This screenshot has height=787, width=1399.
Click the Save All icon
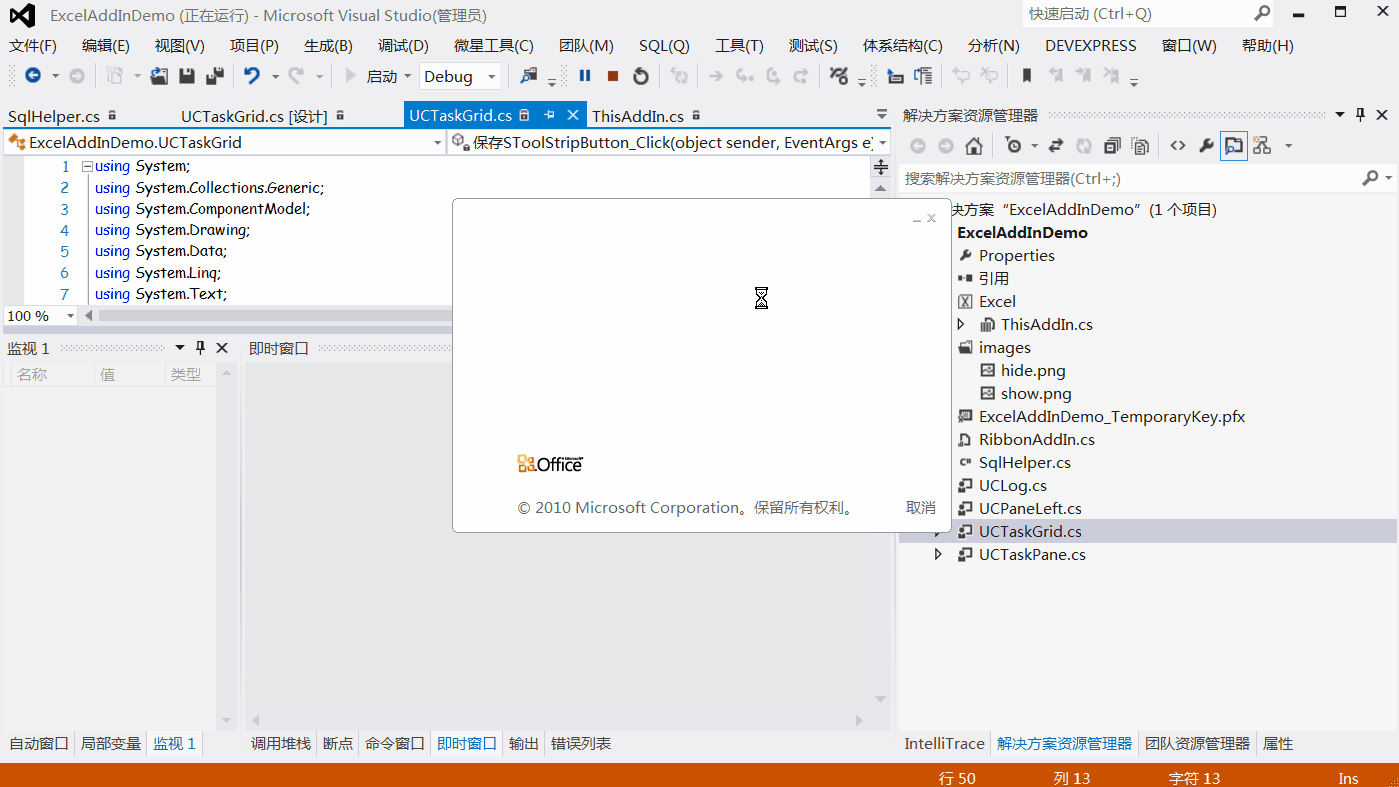pos(215,76)
